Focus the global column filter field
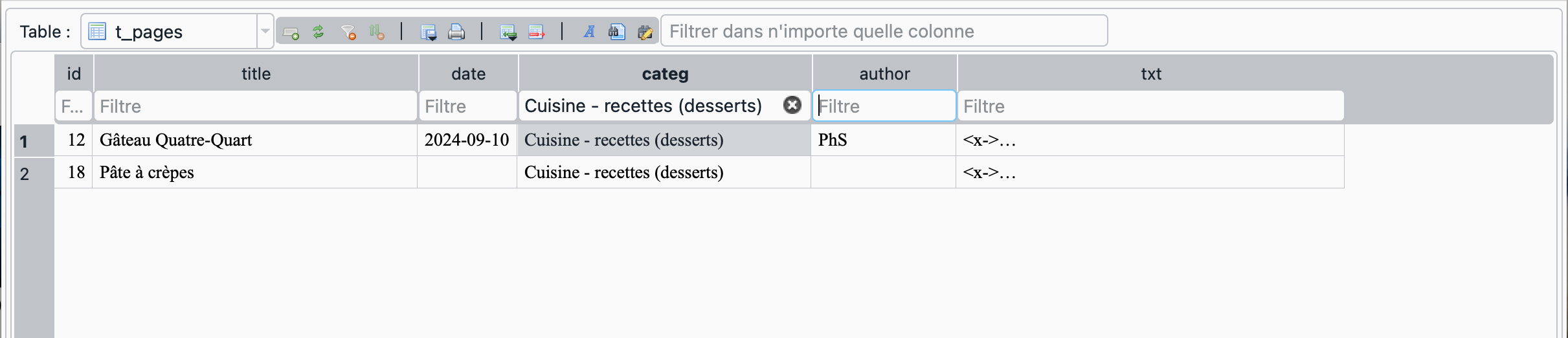 884,31
